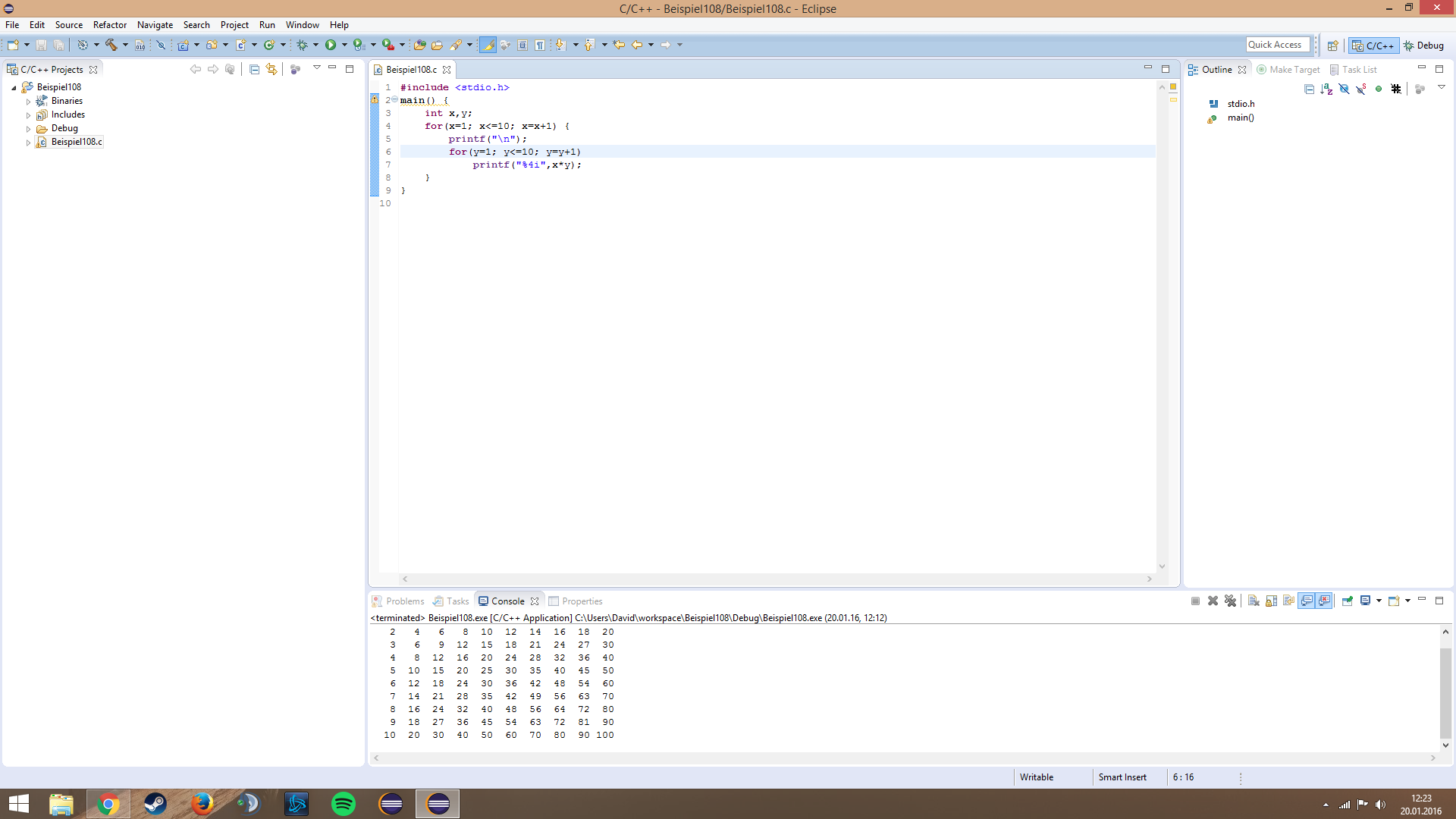
Task: Click the Sort alphabetically icon in Outline
Action: 1326,89
